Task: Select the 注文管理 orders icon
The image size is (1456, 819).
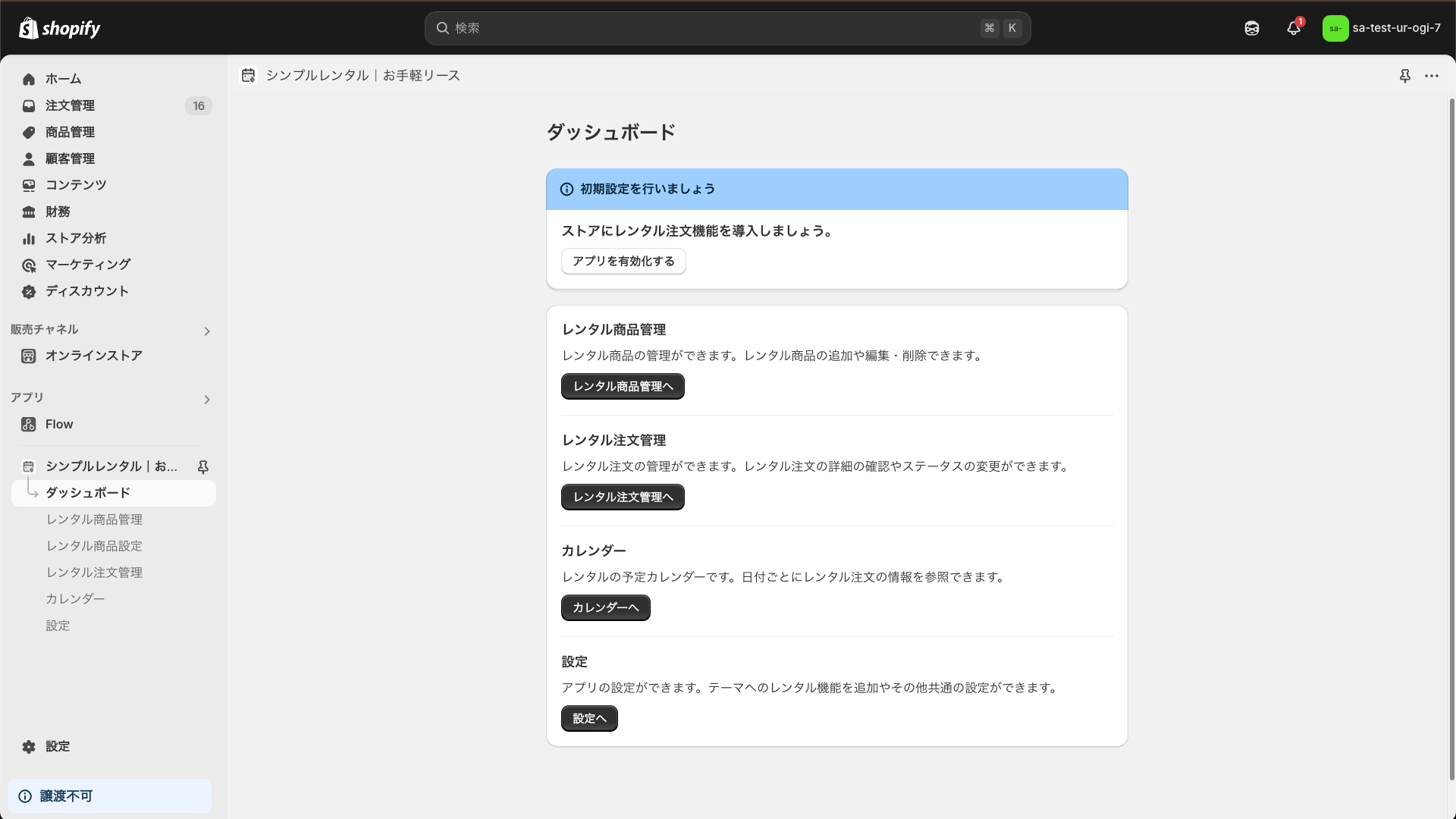Action: click(28, 105)
